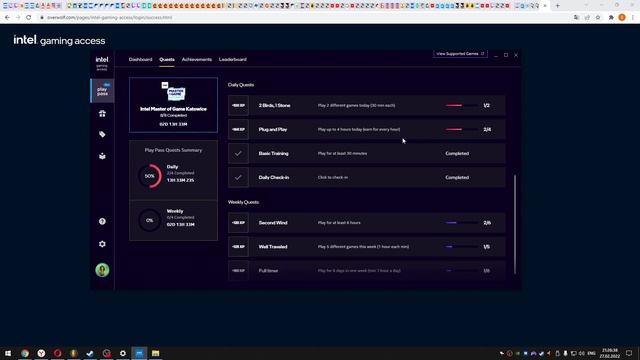Open Steam from the taskbar
This screenshot has height=360, width=640.
[x=90, y=353]
